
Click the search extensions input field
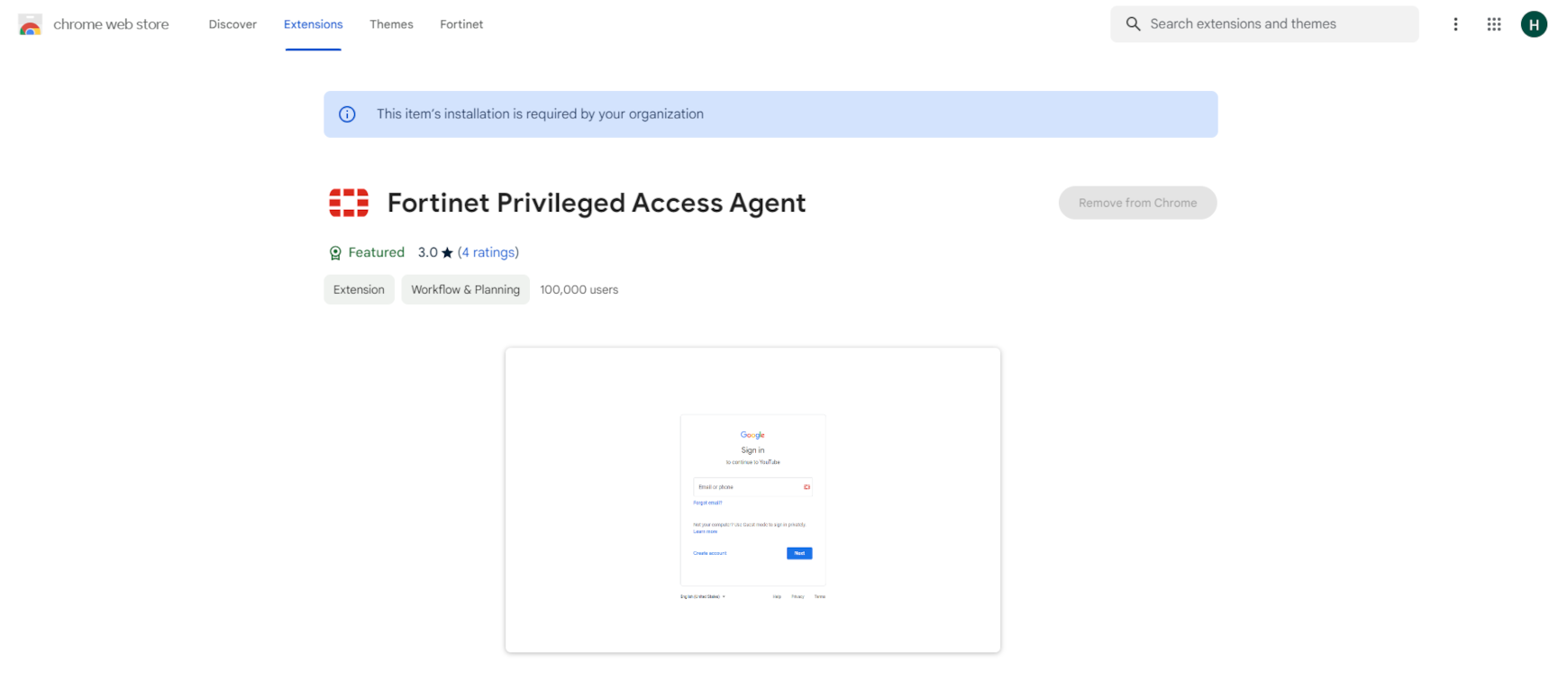1262,23
